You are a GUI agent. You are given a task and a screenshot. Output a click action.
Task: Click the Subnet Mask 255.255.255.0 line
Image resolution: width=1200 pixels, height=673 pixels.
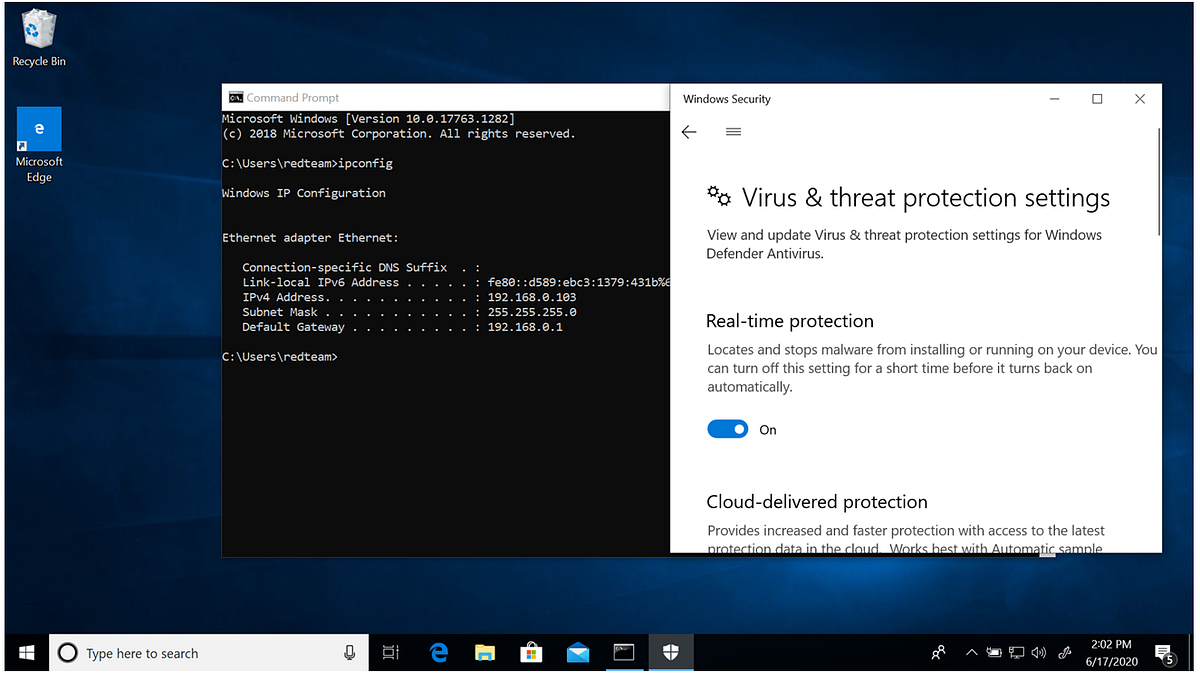(x=409, y=312)
